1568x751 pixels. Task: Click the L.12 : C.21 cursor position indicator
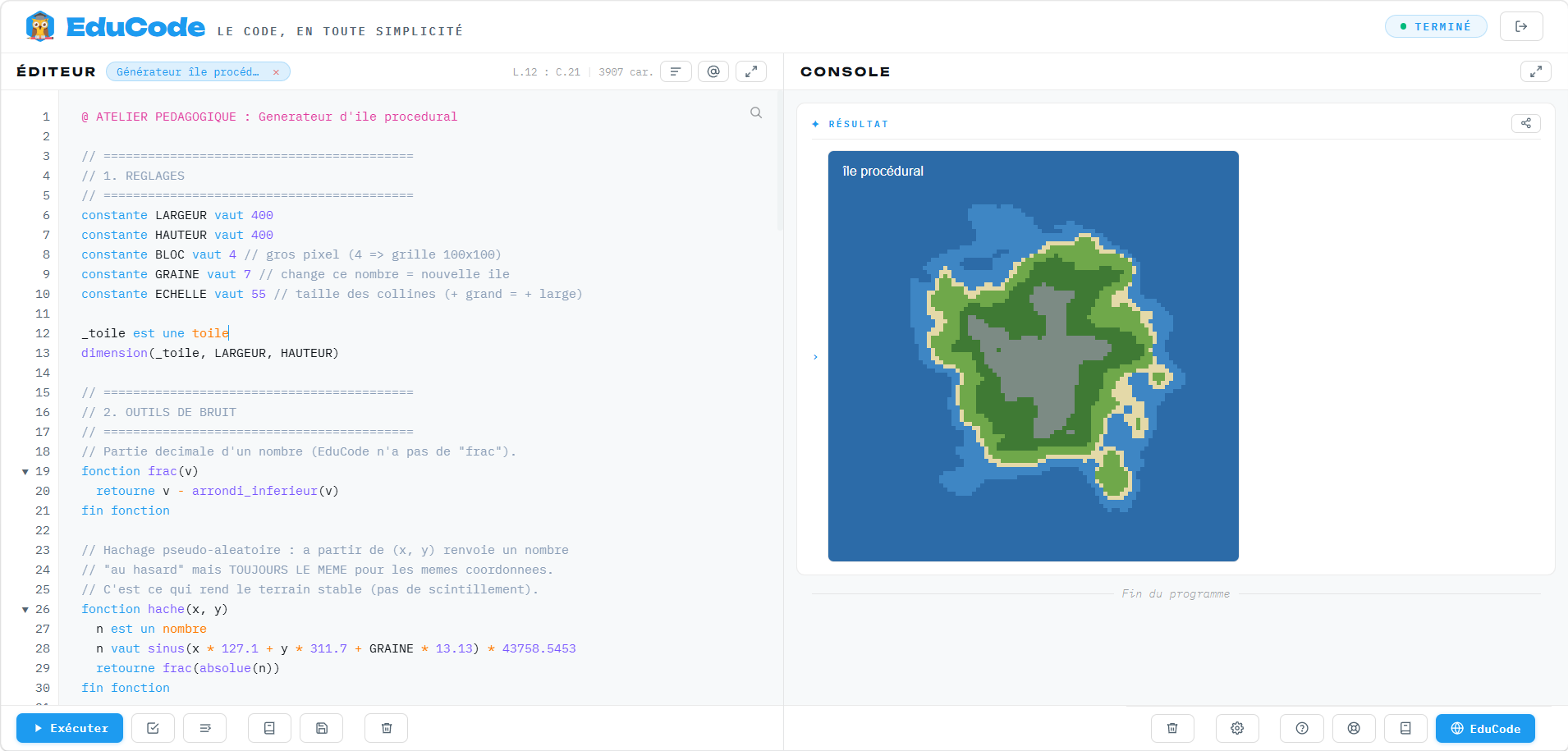click(546, 72)
